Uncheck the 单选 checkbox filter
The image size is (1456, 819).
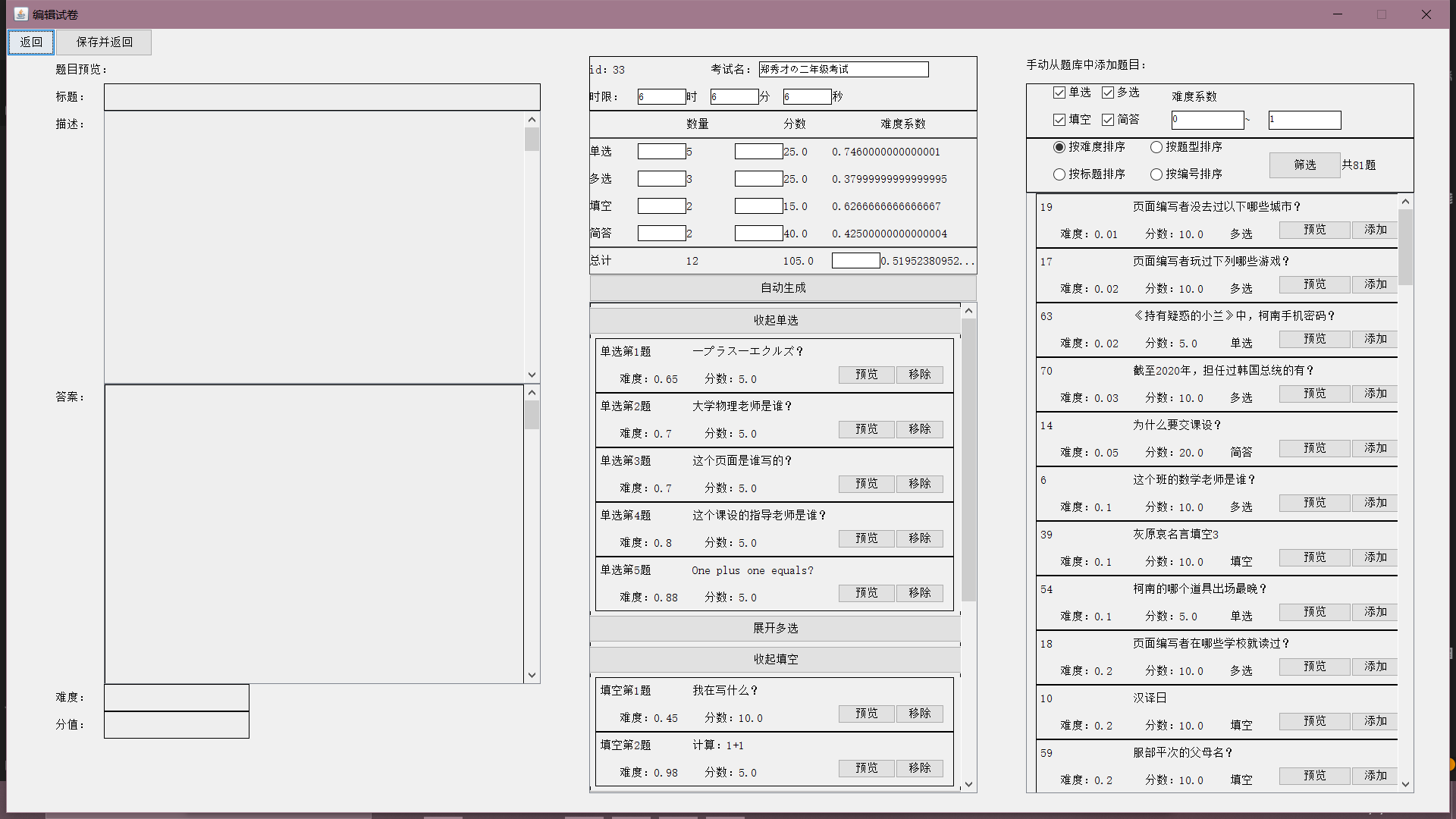[1059, 93]
